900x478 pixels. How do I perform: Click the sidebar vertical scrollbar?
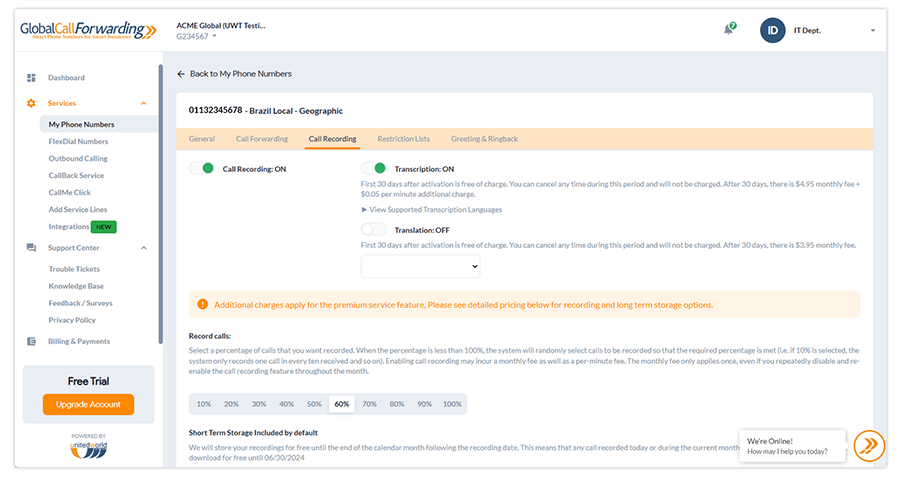(x=161, y=204)
